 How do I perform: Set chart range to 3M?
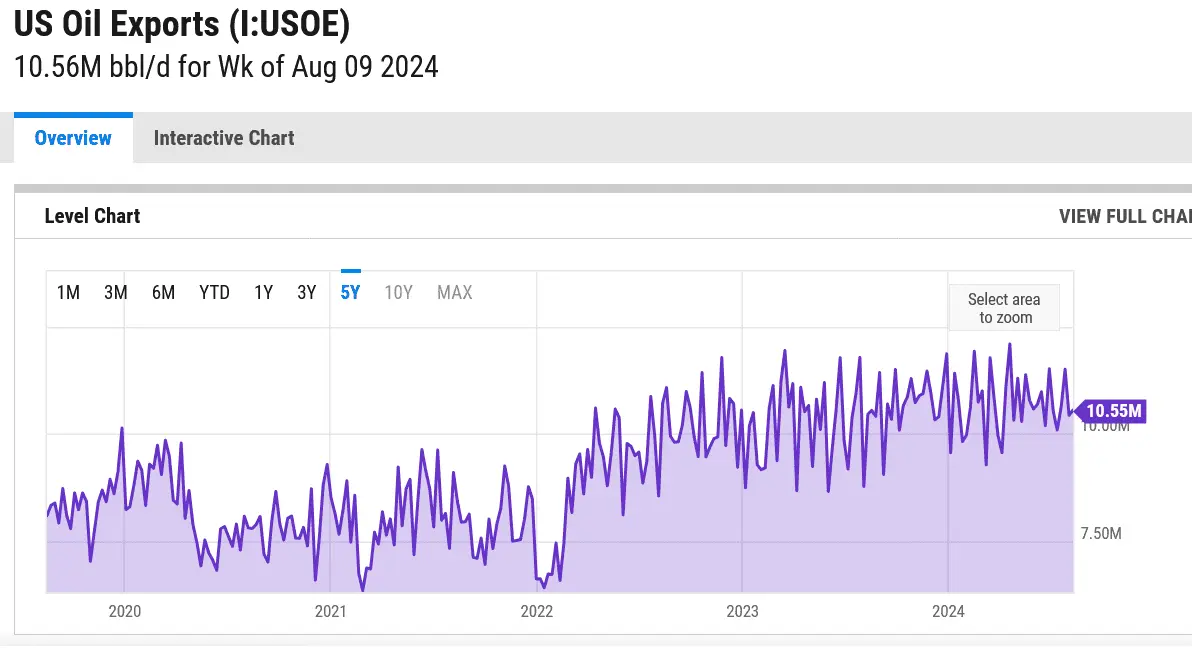click(116, 293)
